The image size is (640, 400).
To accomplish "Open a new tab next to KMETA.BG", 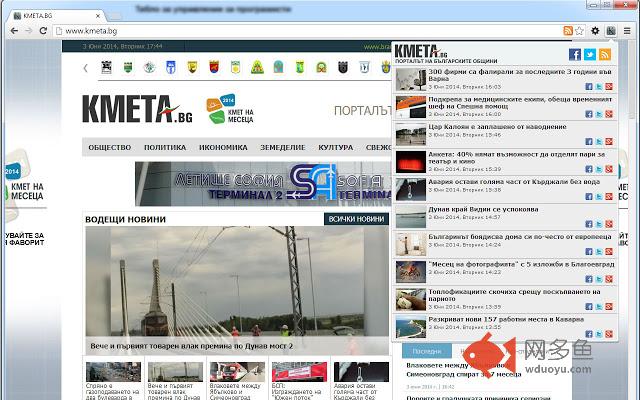I will 116,16.
